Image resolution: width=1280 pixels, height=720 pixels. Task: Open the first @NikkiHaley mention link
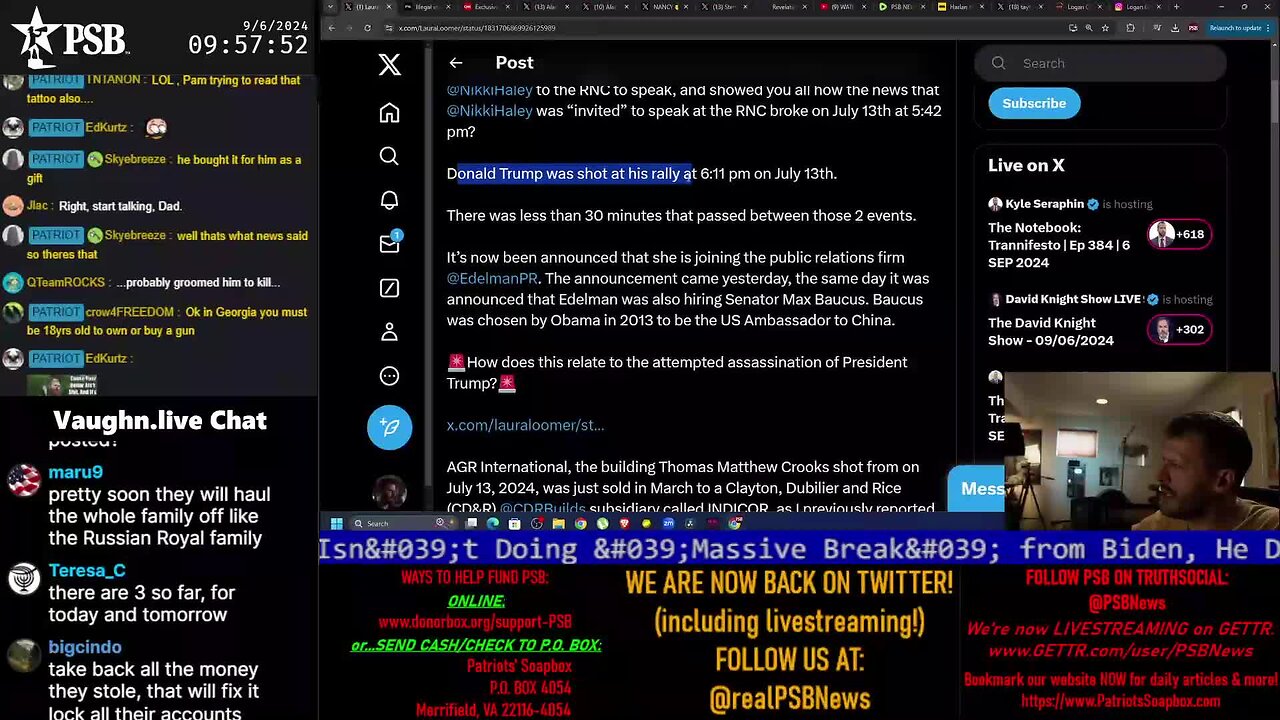pyautogui.click(x=489, y=90)
